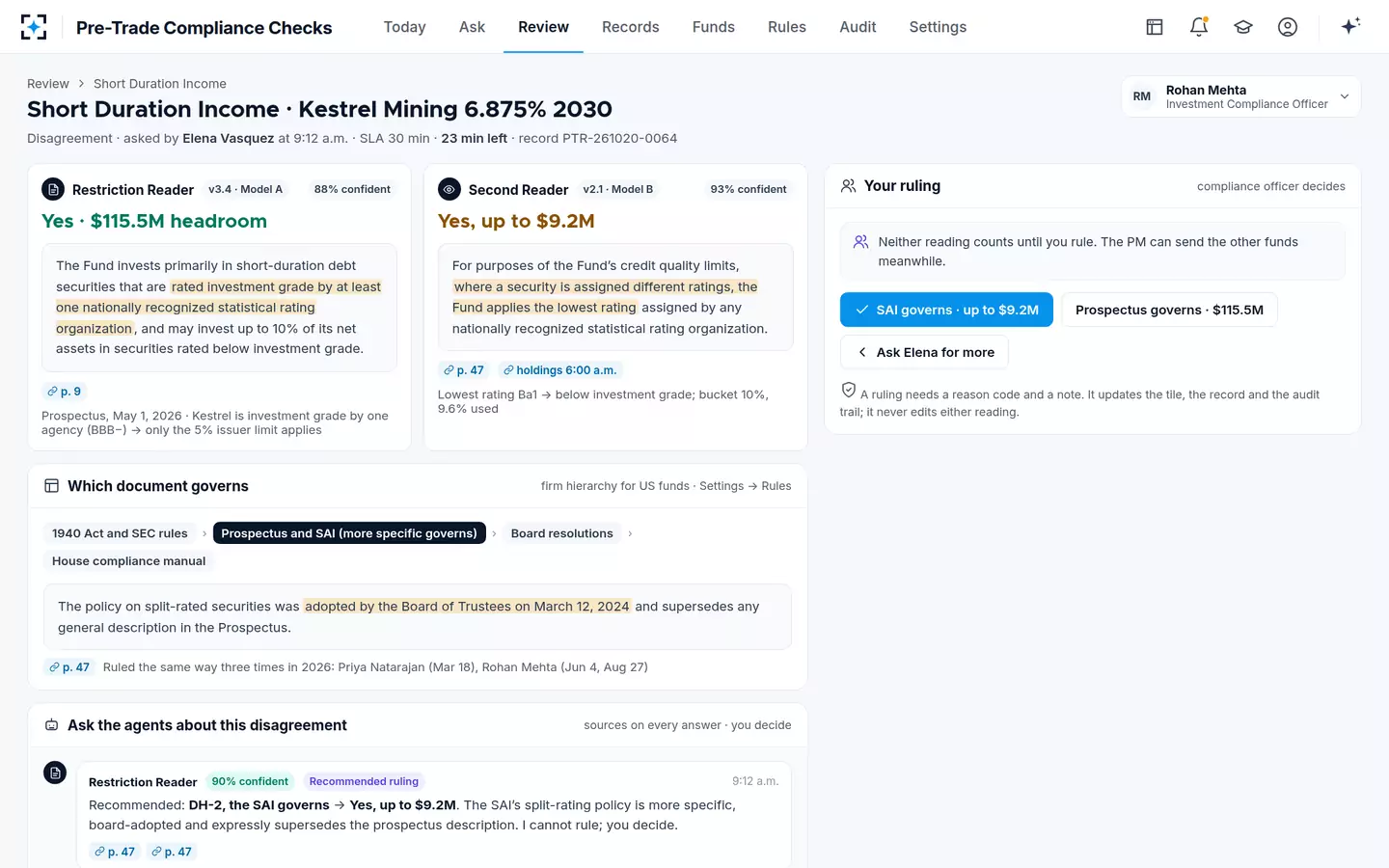Select SAI governs up to $9.2M ruling

click(946, 310)
